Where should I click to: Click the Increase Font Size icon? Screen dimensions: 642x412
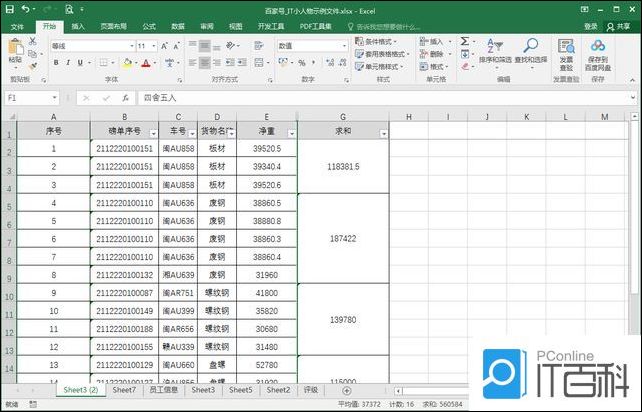(164, 46)
